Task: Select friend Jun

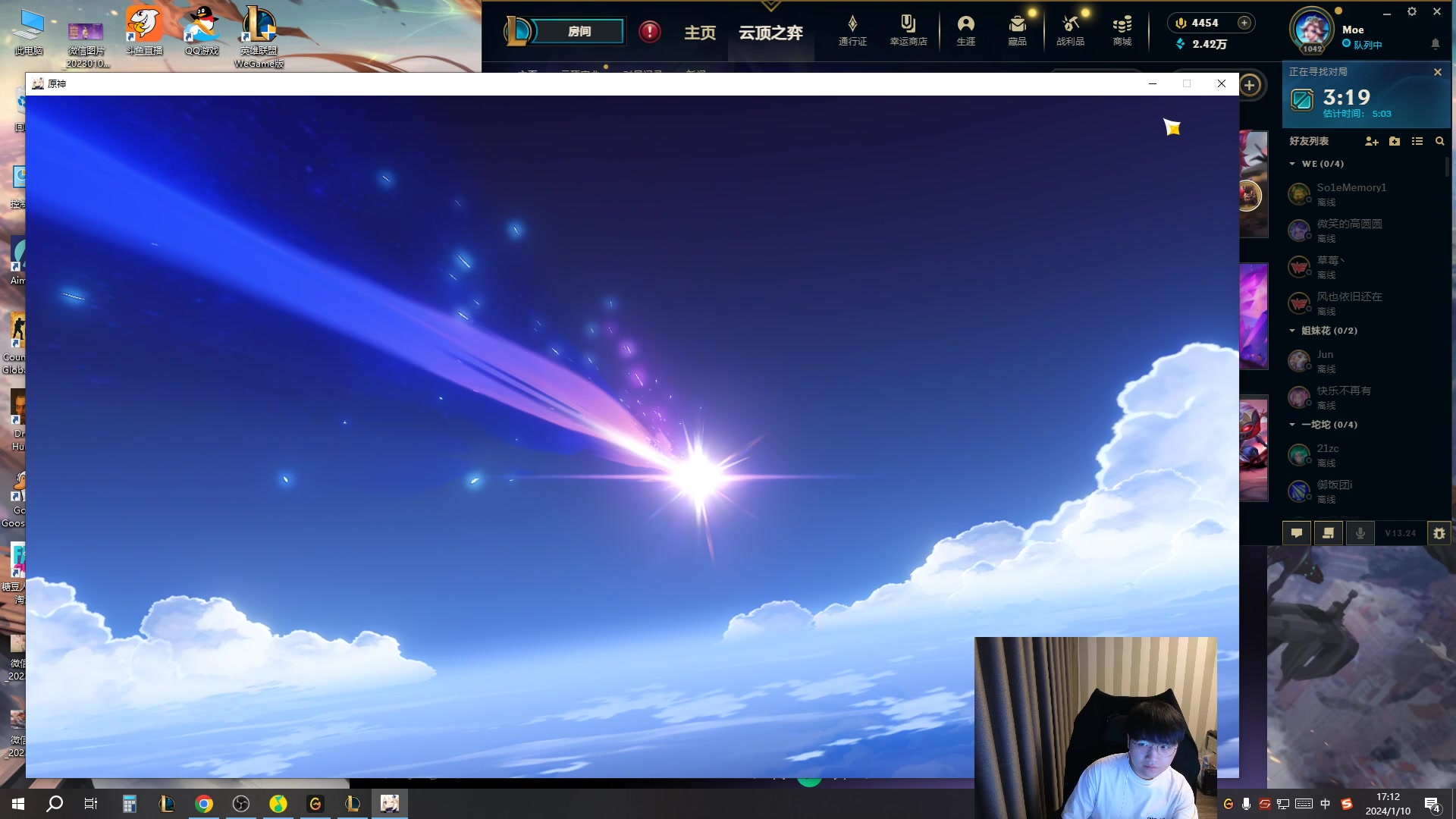Action: [x=1365, y=361]
